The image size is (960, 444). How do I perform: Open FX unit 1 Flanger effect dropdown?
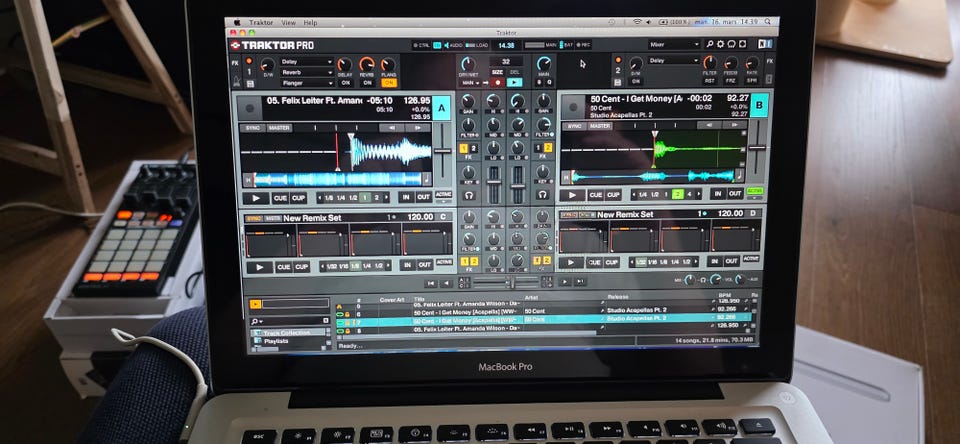pos(307,83)
